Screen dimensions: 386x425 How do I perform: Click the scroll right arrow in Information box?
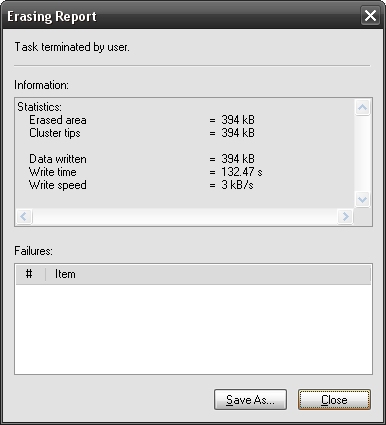click(345, 217)
